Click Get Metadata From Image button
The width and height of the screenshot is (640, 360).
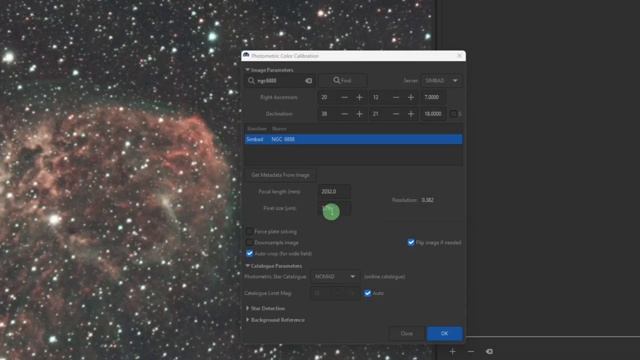(280, 175)
